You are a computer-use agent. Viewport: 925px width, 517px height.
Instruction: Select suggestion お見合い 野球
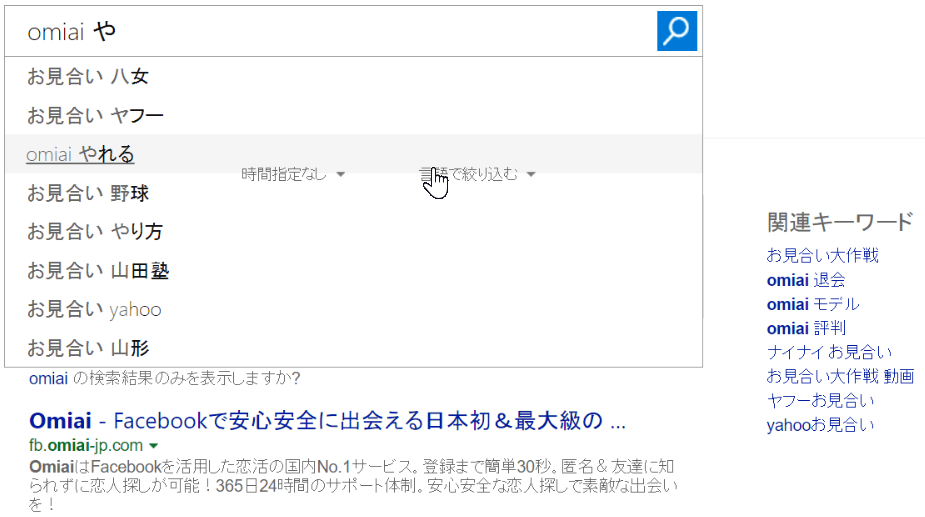[x=88, y=193]
